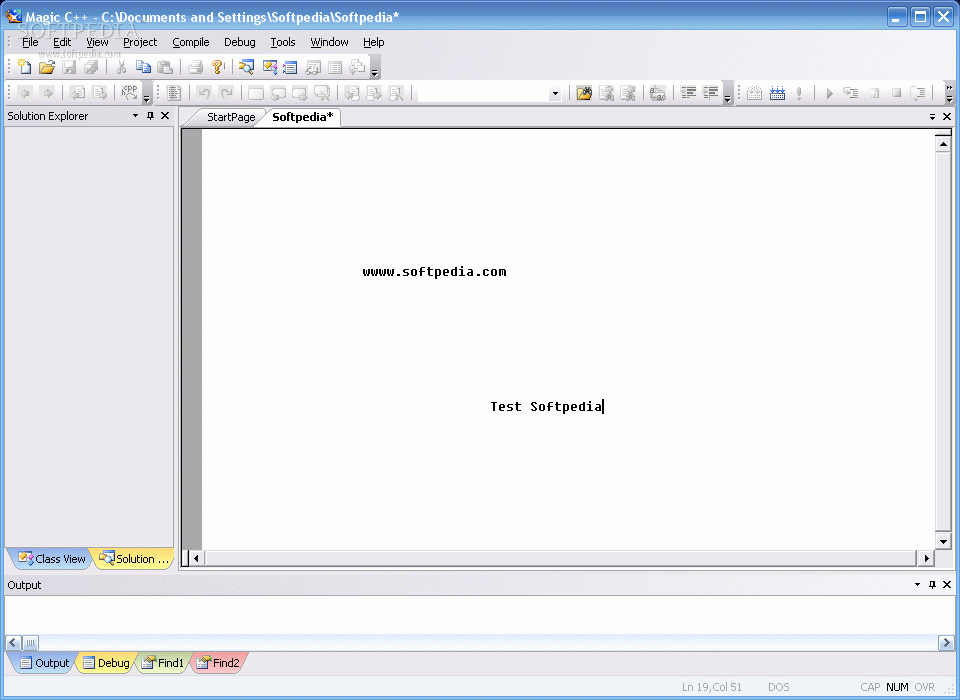Select the Find2 output tab

(x=219, y=663)
